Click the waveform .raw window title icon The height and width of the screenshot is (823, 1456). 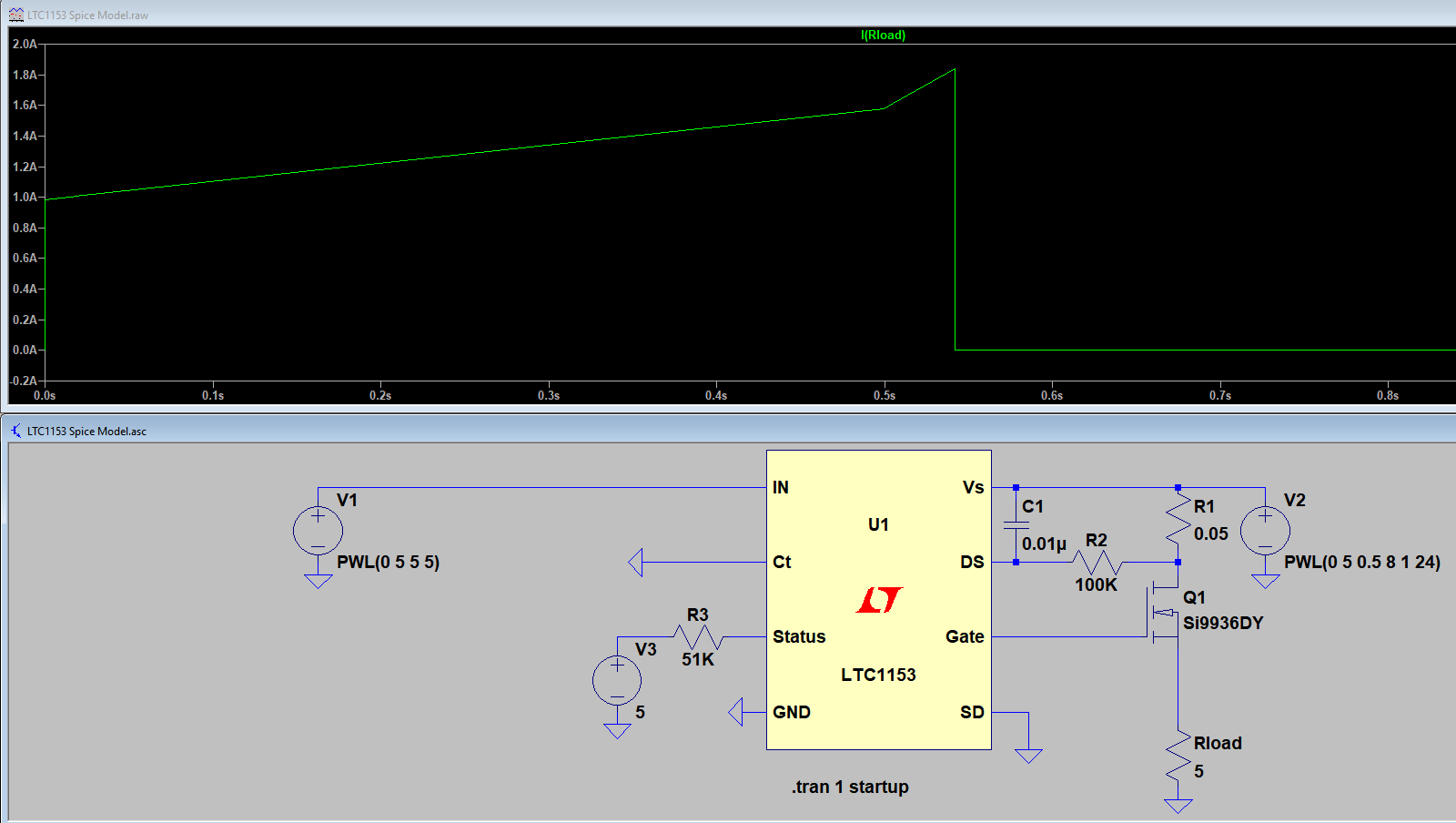click(x=16, y=15)
